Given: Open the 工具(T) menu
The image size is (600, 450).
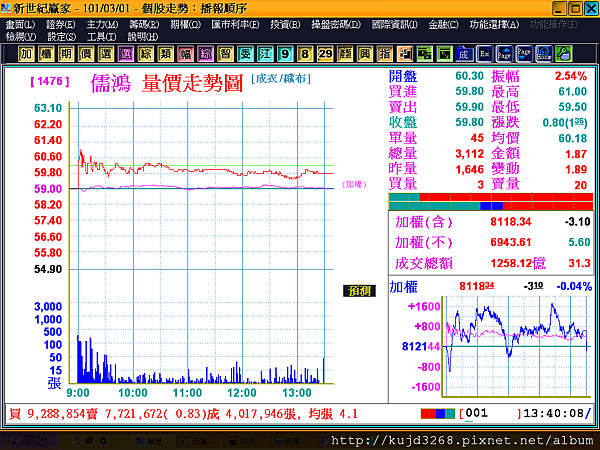Looking at the screenshot, I should [101, 37].
